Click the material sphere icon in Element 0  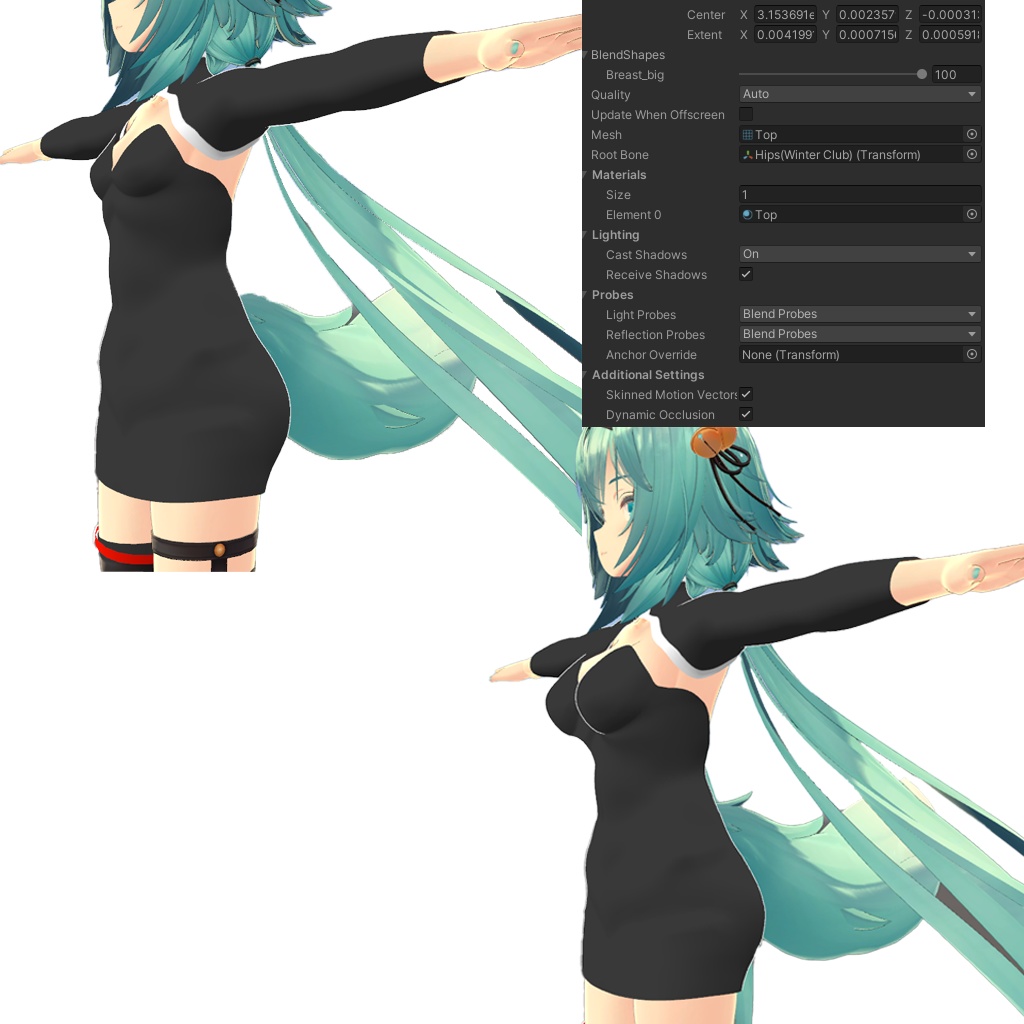(748, 214)
